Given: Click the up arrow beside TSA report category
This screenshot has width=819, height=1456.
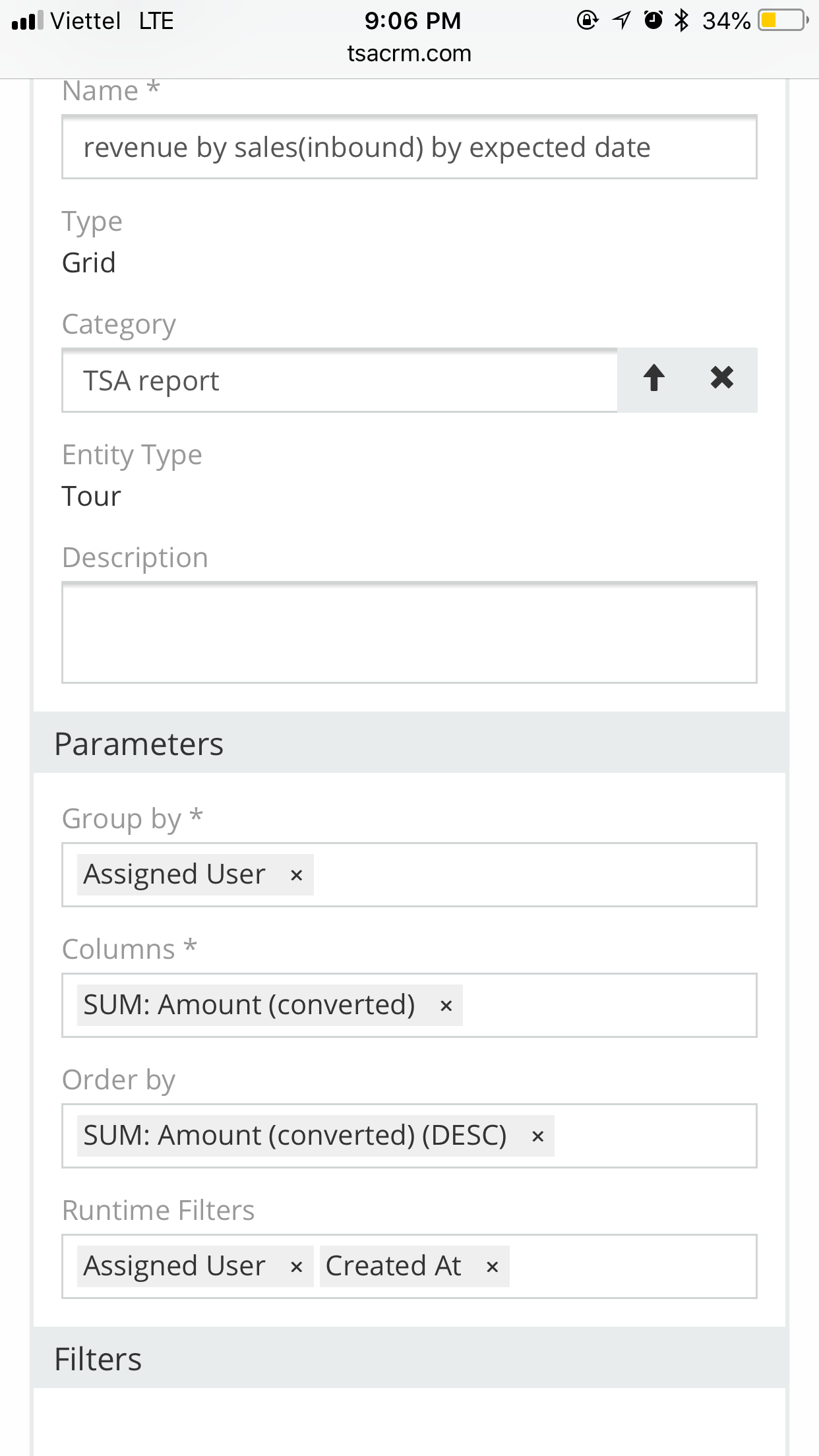Looking at the screenshot, I should [x=653, y=379].
